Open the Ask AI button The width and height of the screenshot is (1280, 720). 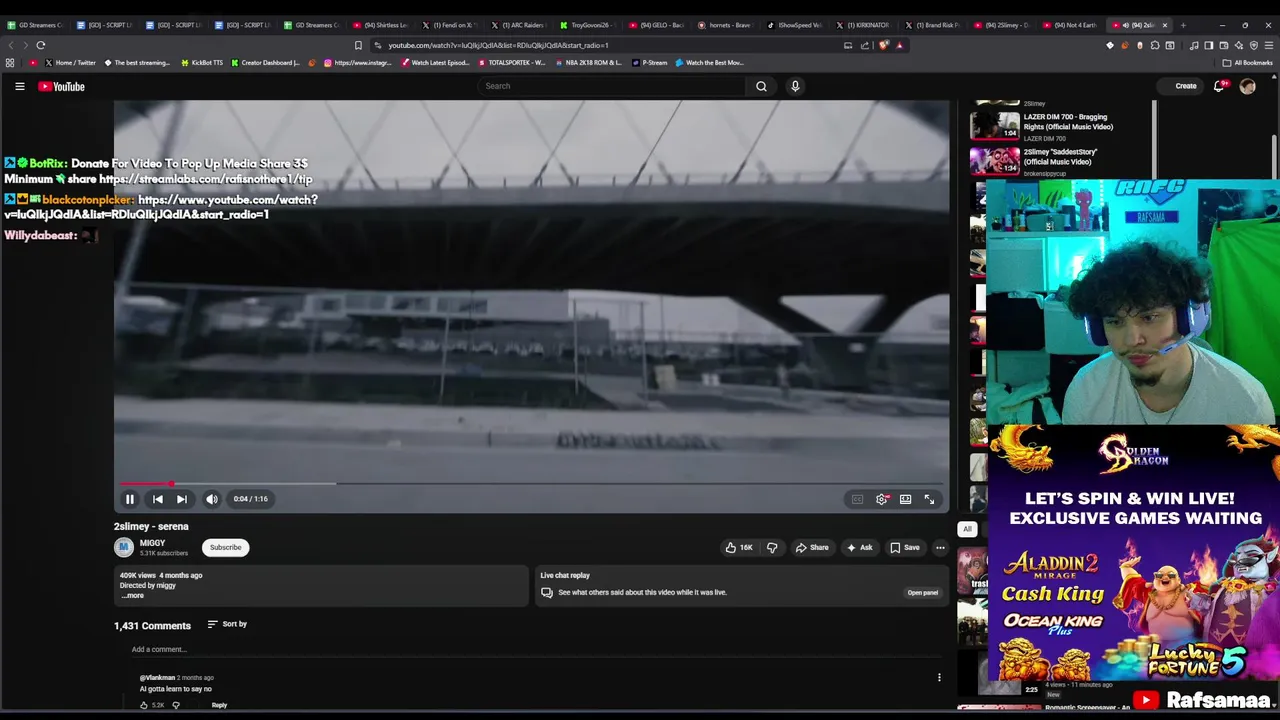859,547
